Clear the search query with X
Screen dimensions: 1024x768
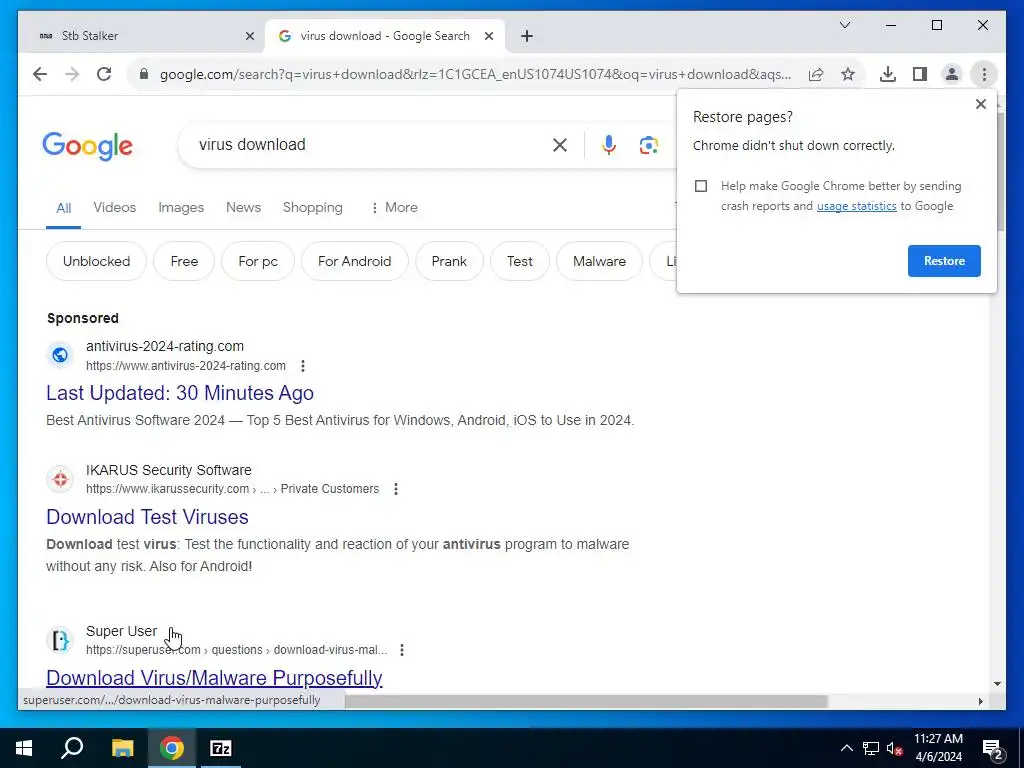click(560, 145)
